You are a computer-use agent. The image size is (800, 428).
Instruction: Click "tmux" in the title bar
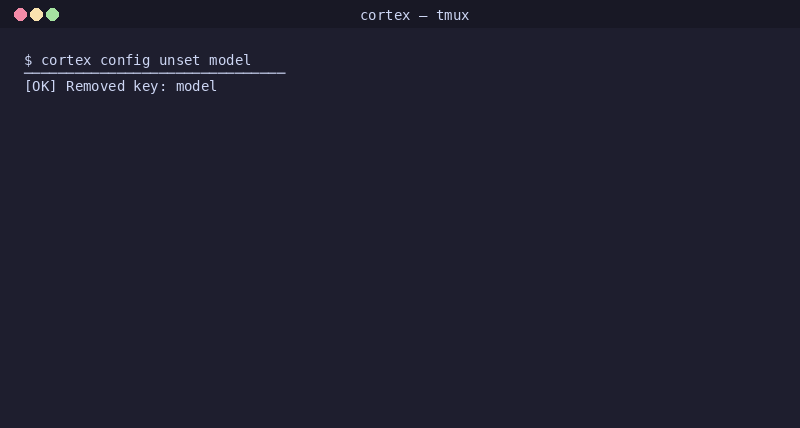pos(453,15)
